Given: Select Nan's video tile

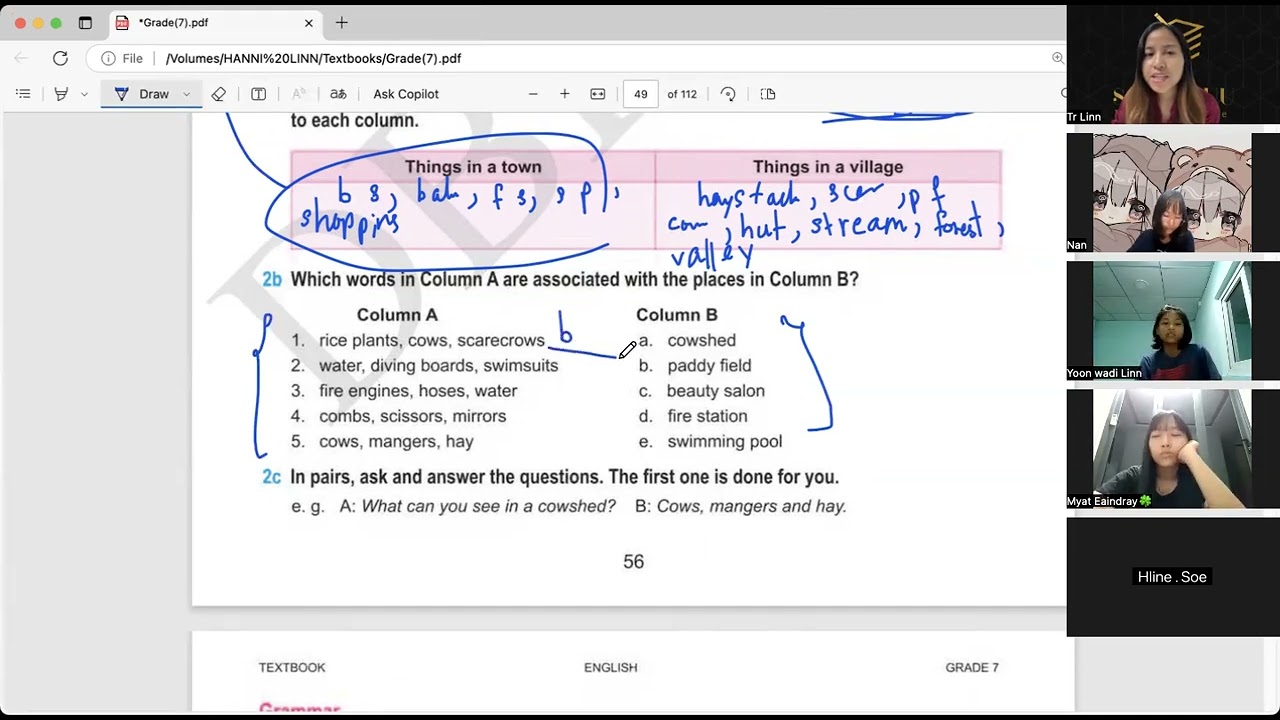Looking at the screenshot, I should click(1172, 192).
